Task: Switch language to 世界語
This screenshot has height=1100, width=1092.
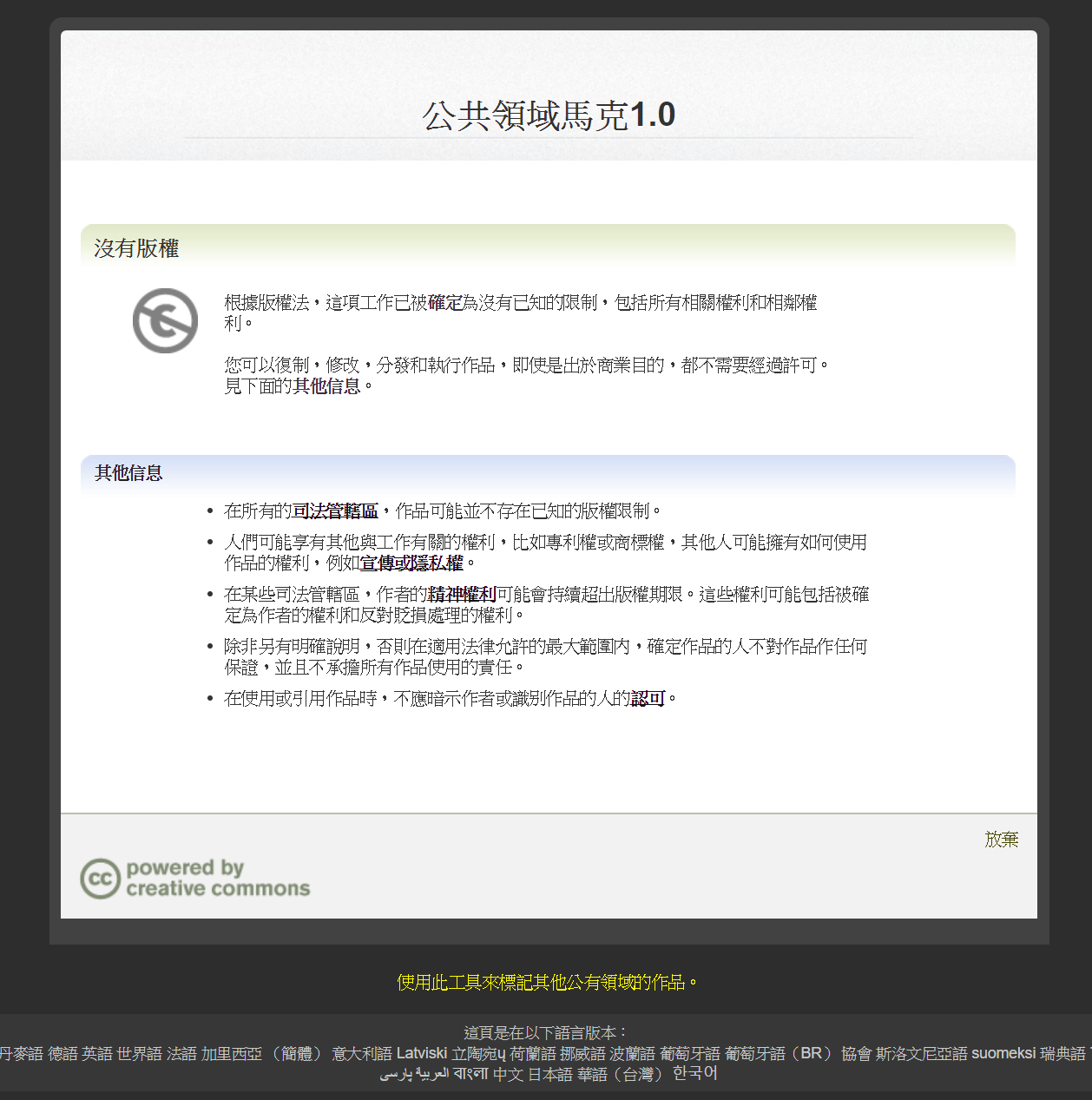Action: pyautogui.click(x=140, y=1053)
